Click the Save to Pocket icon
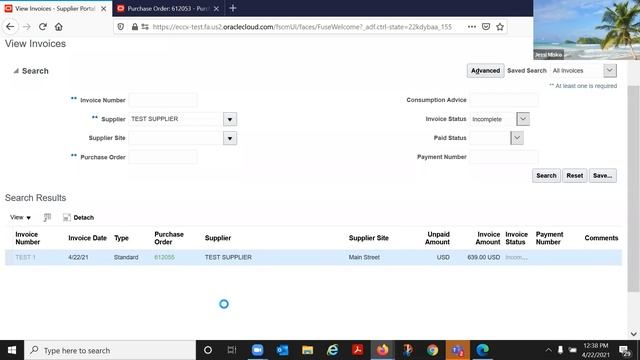 pos(486,27)
